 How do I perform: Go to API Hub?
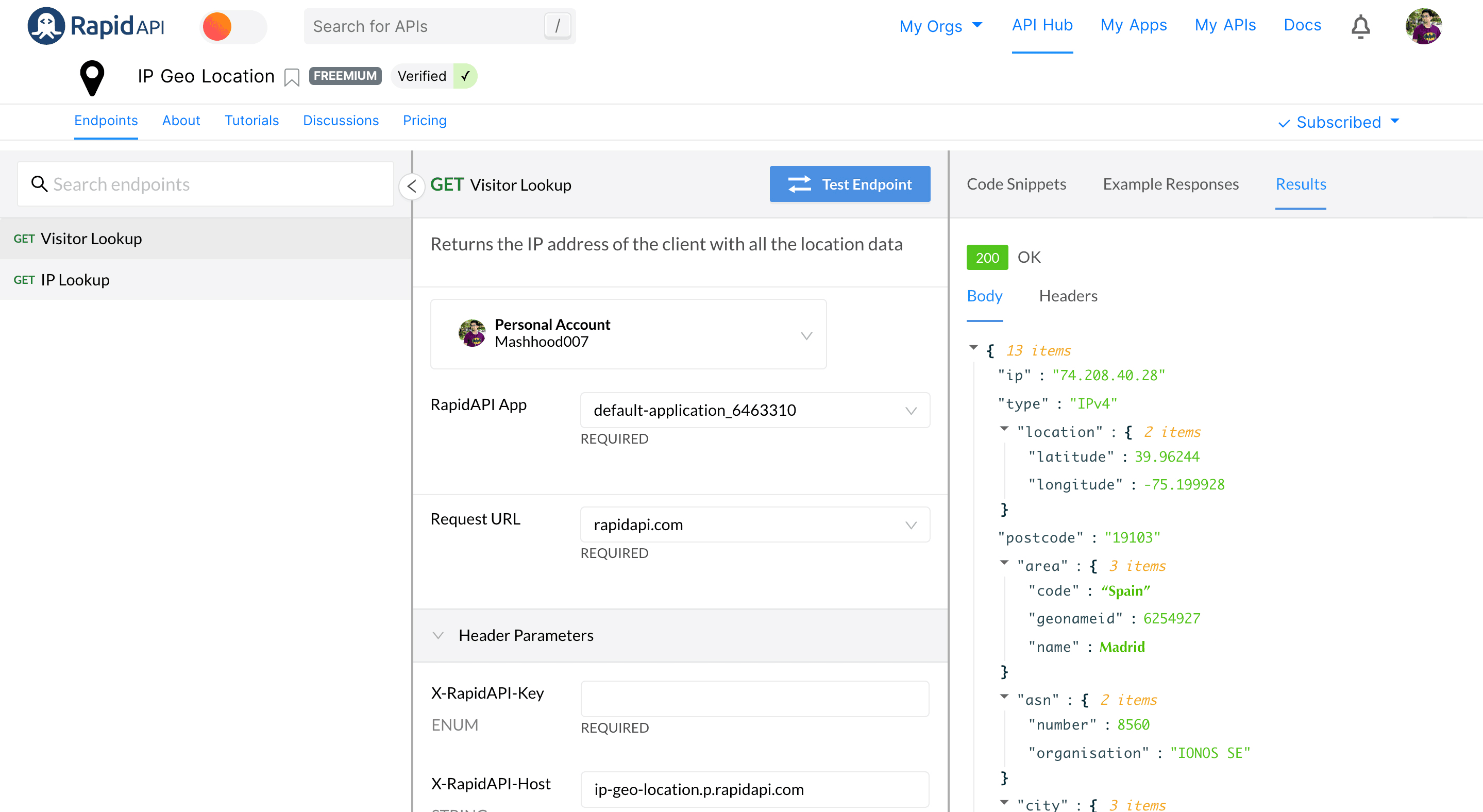[x=1042, y=25]
